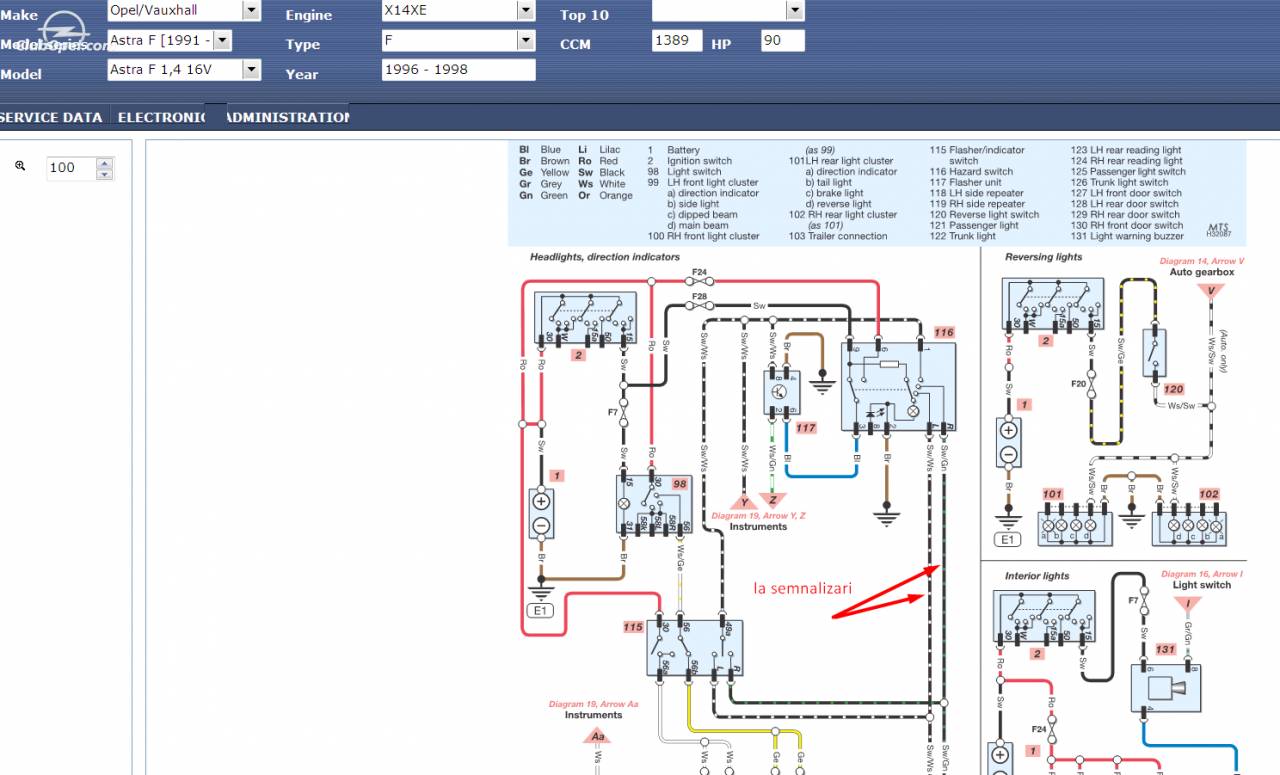
Task: Decrease zoom with the stepper down arrow
Action: click(105, 174)
